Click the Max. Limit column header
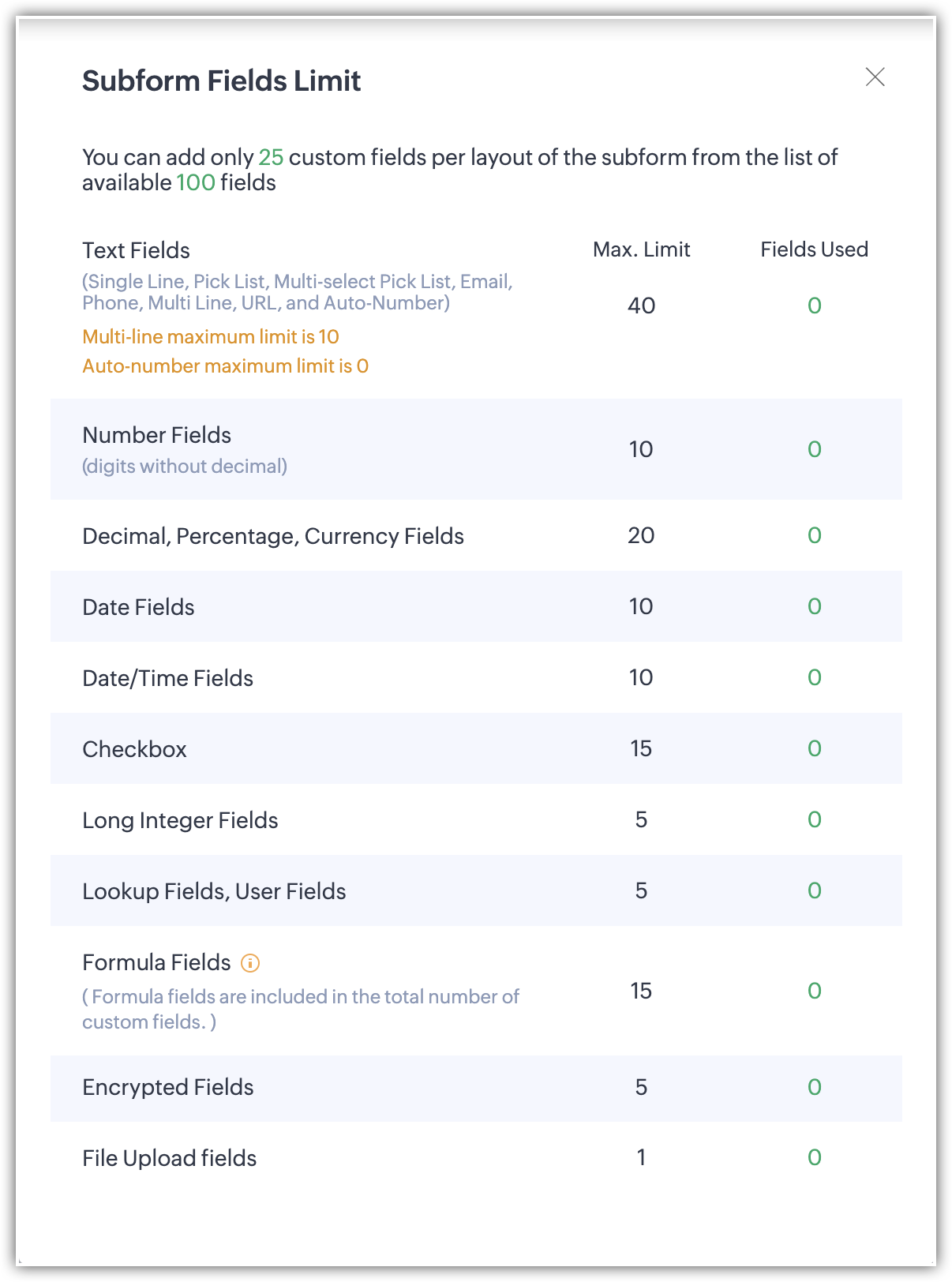 [641, 249]
